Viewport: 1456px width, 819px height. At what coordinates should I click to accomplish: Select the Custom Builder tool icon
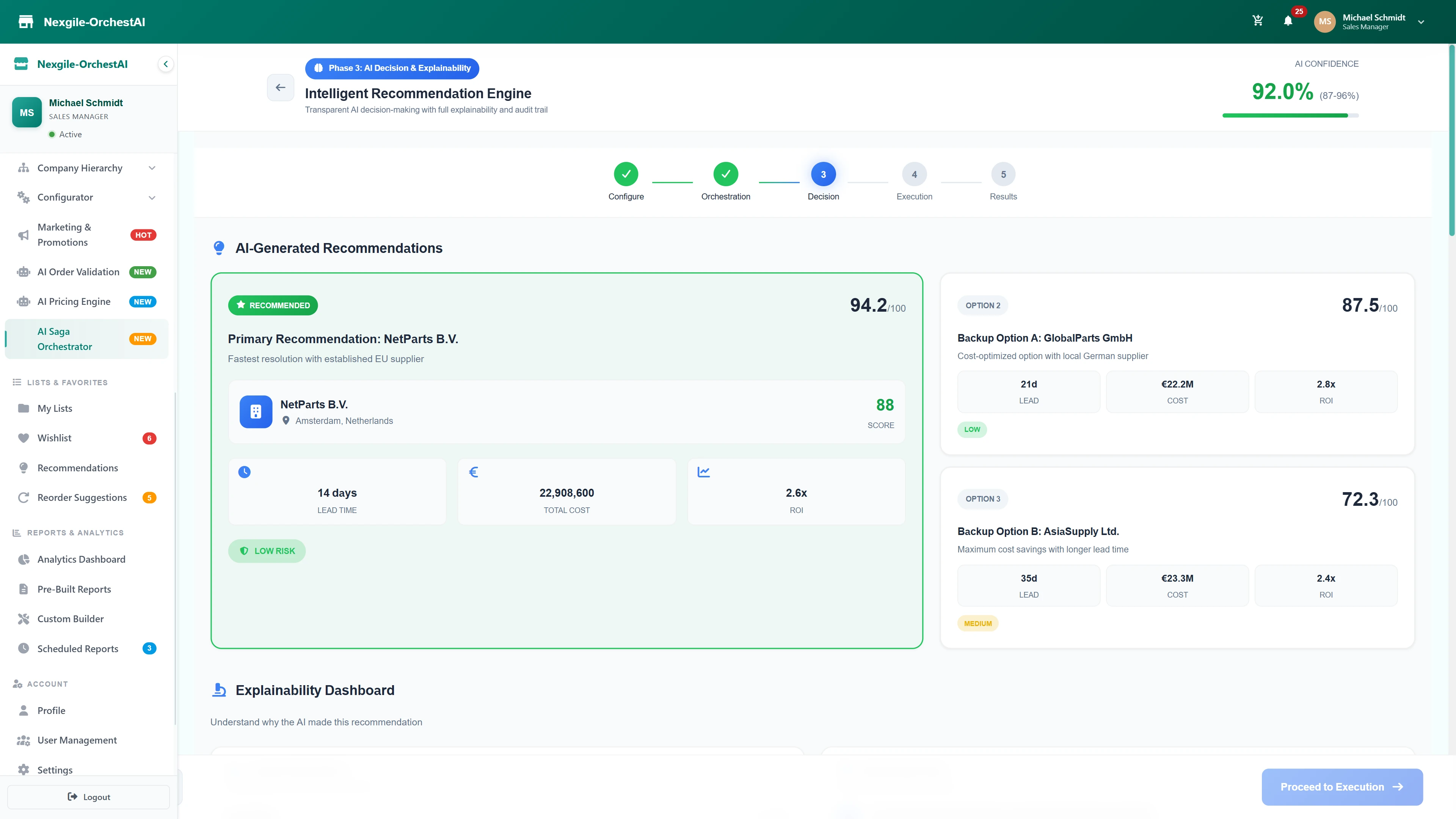pyautogui.click(x=23, y=618)
